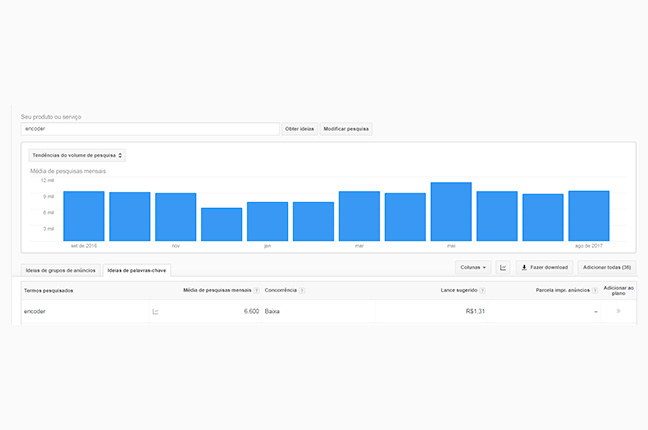Viewport: 648px width, 430px height.
Task: Click the R$1,31 suggested bid value
Action: 475,311
